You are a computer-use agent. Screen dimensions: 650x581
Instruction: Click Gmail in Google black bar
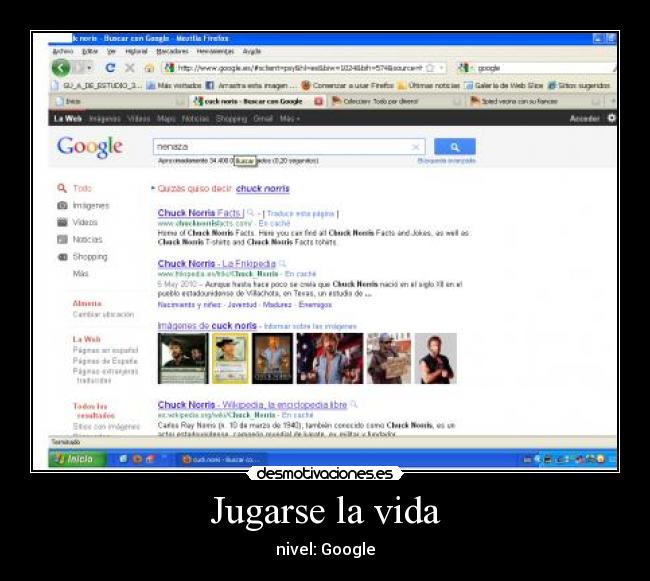click(x=263, y=119)
